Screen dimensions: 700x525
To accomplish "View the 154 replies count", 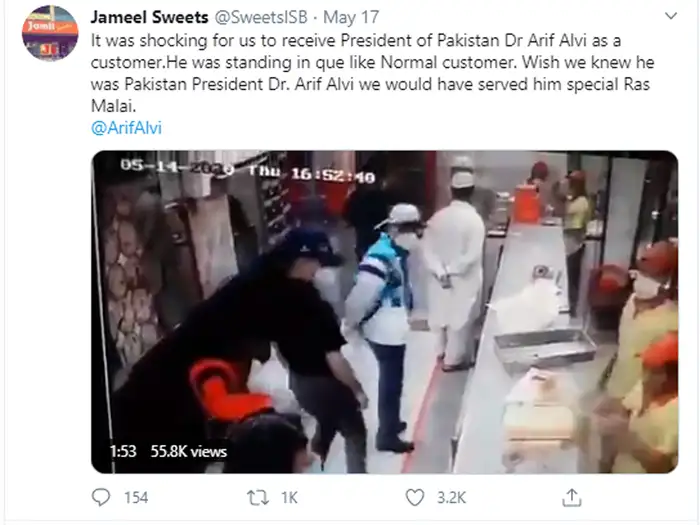I will pos(136,497).
